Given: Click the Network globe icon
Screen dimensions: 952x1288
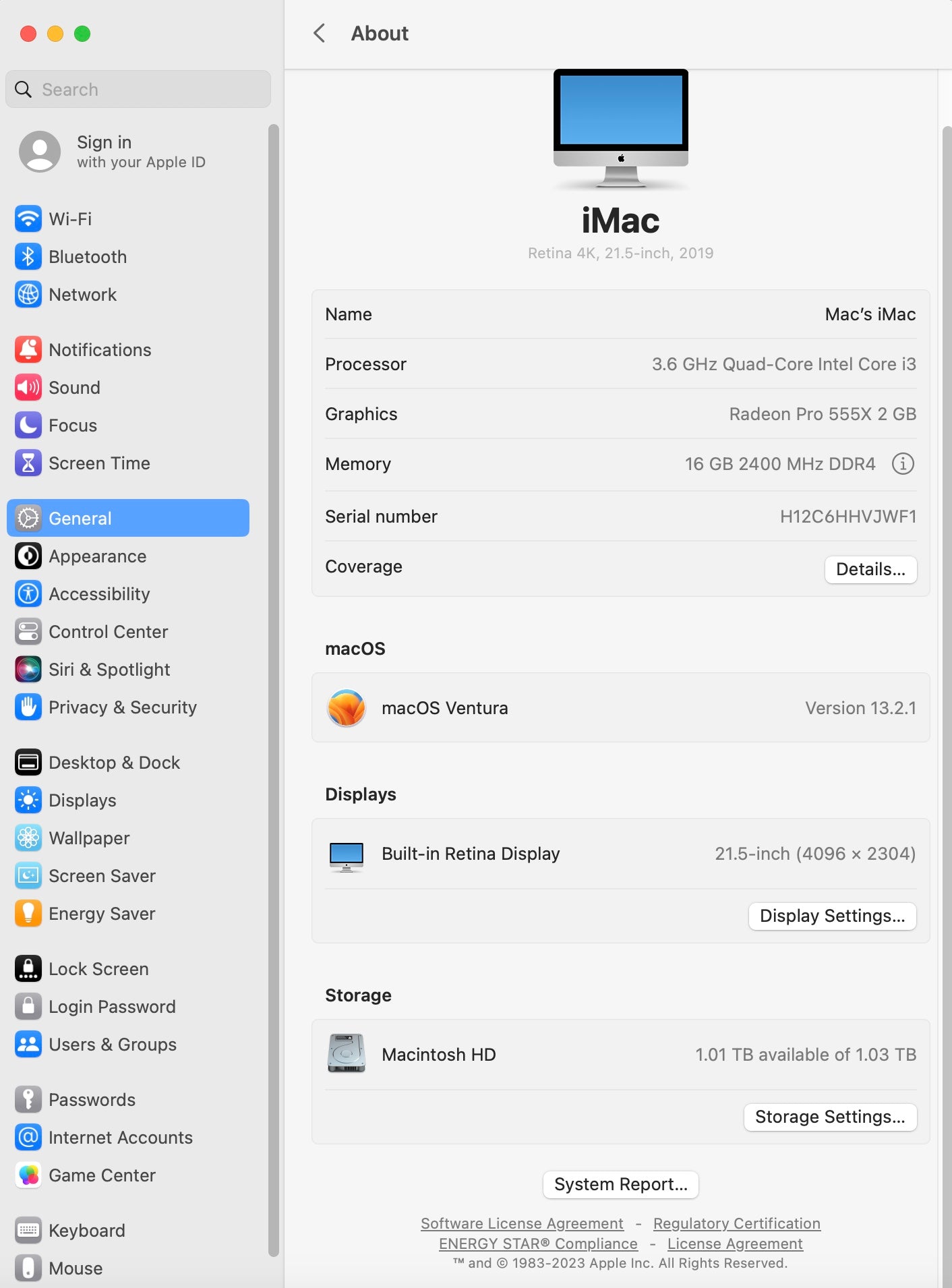Looking at the screenshot, I should (x=28, y=294).
